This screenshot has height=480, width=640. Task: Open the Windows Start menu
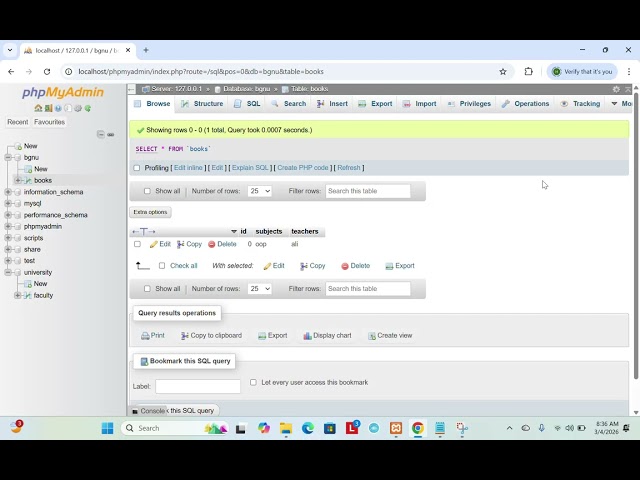pyautogui.click(x=108, y=428)
